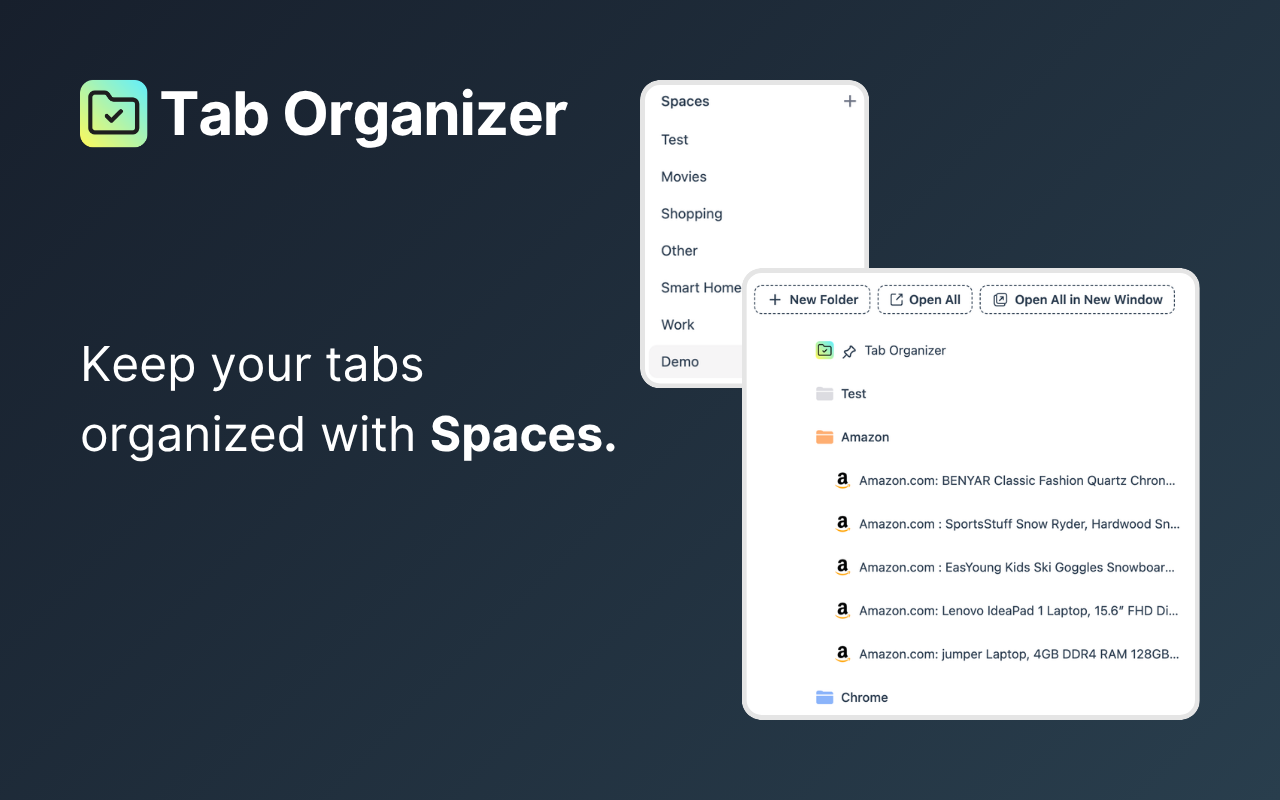Open the jumper Laptop 4GB DDR4 tab
The height and width of the screenshot is (800, 1280).
(x=1019, y=654)
